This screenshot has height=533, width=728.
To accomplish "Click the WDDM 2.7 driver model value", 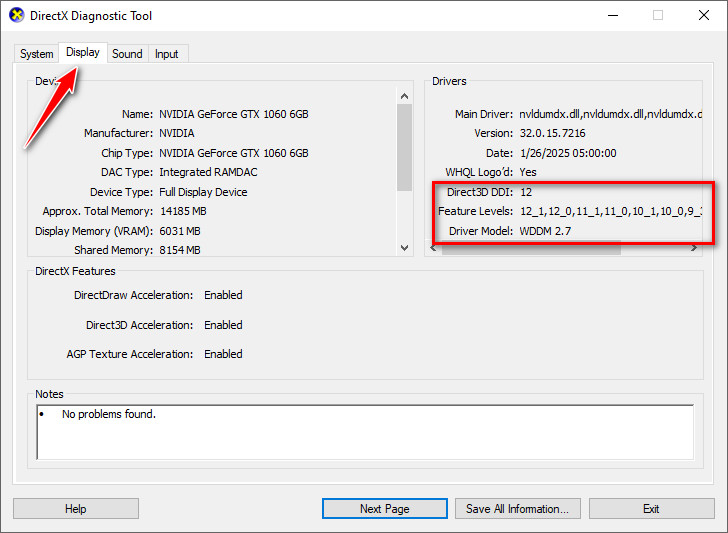I will (x=545, y=231).
